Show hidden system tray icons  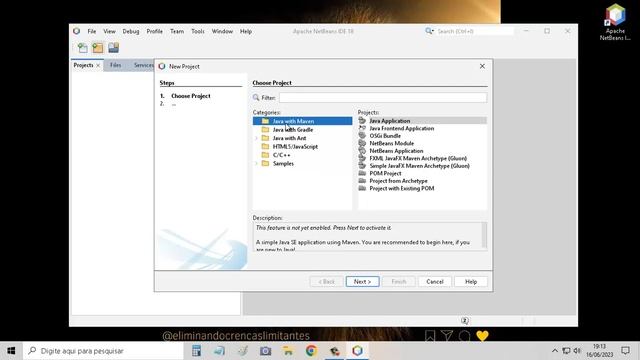pos(555,351)
